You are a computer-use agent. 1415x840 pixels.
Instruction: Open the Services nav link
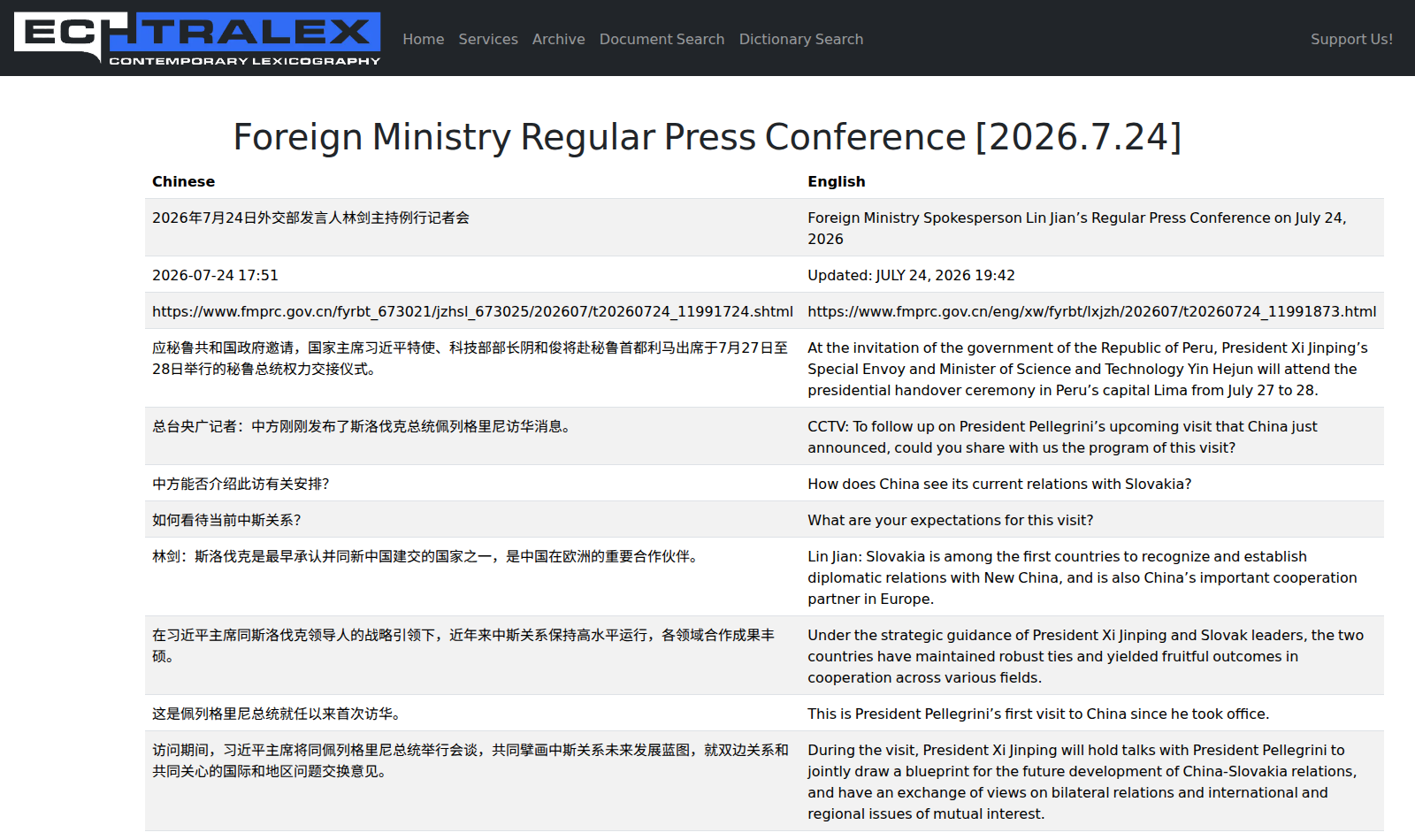click(x=488, y=39)
